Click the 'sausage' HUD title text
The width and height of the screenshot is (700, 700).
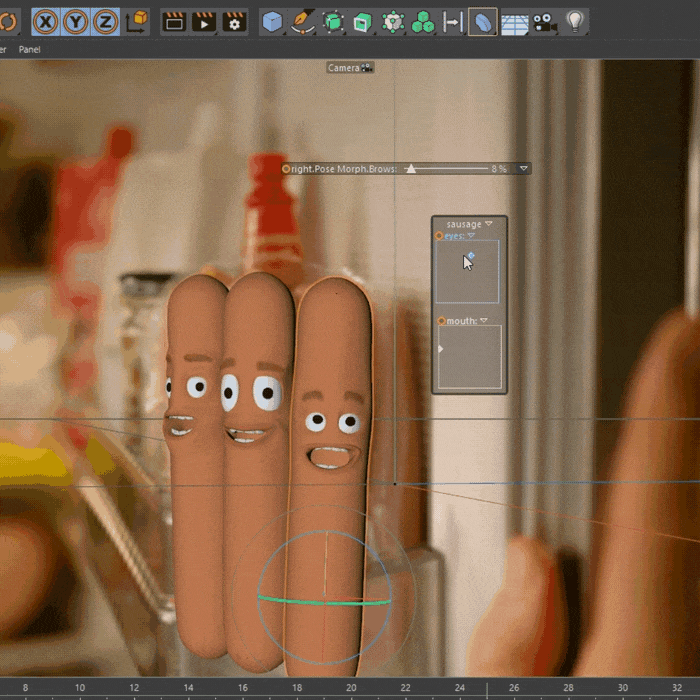(x=464, y=224)
